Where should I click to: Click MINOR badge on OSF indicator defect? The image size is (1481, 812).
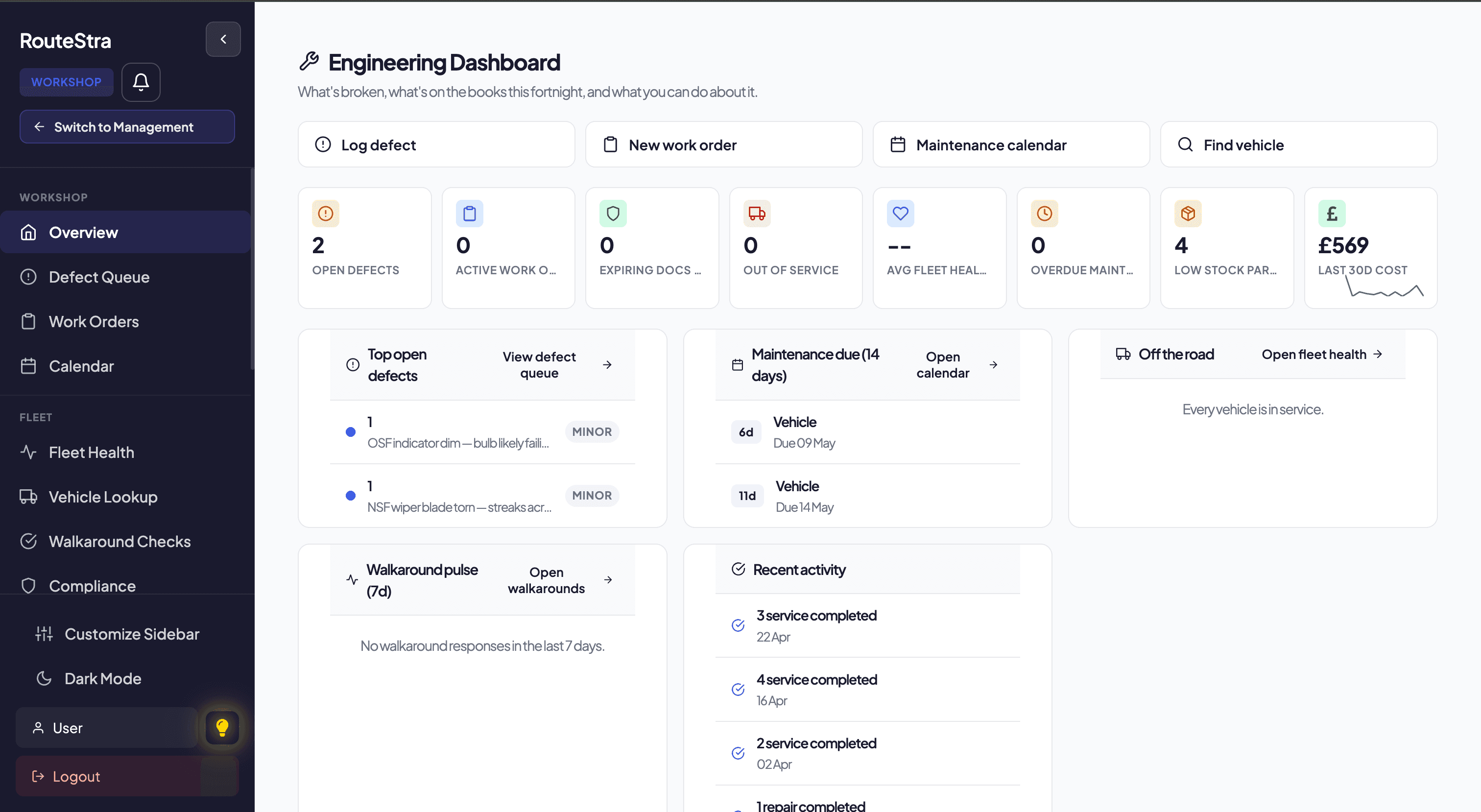[x=592, y=432]
